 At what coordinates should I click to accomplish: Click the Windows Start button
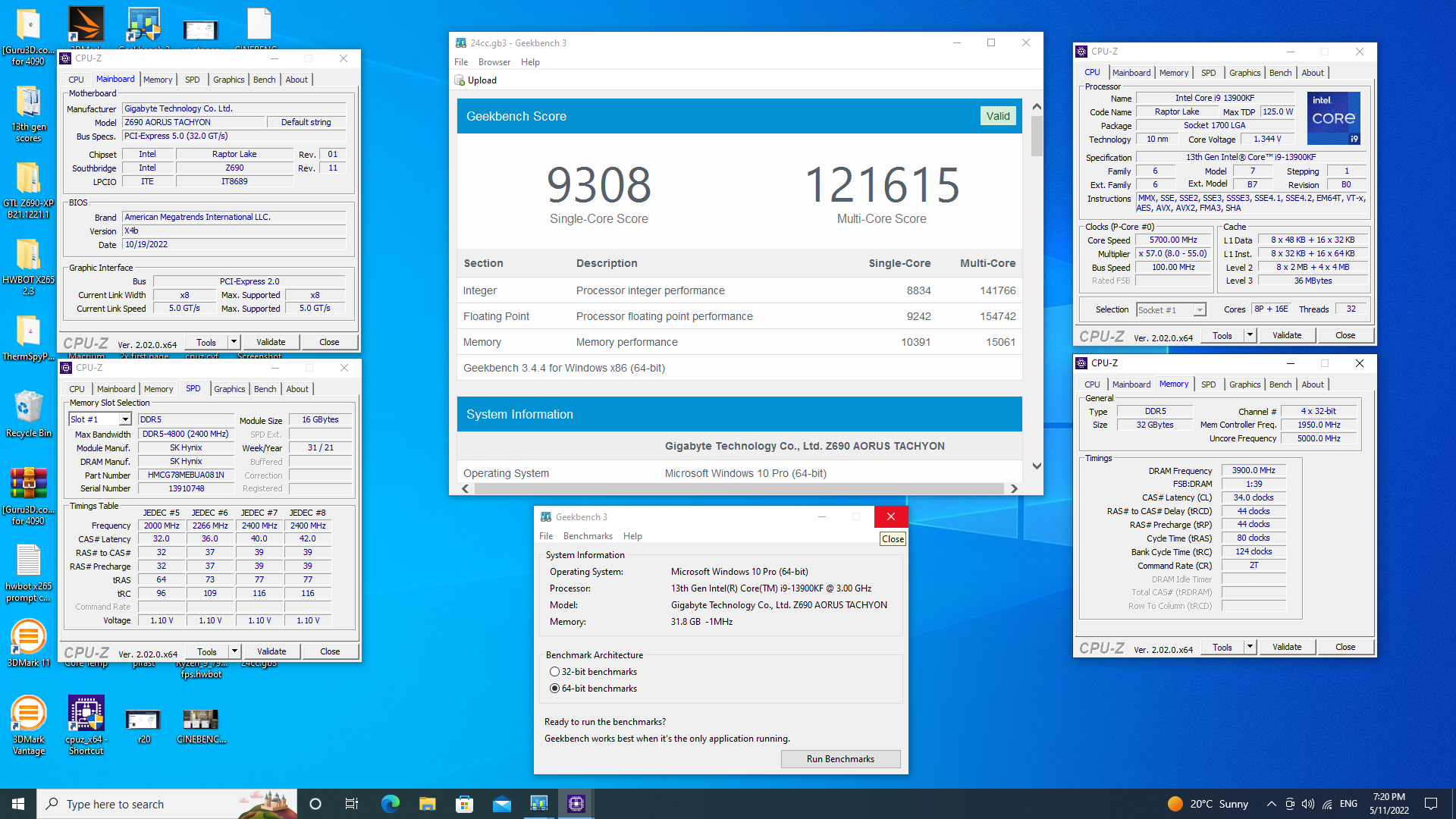[18, 804]
